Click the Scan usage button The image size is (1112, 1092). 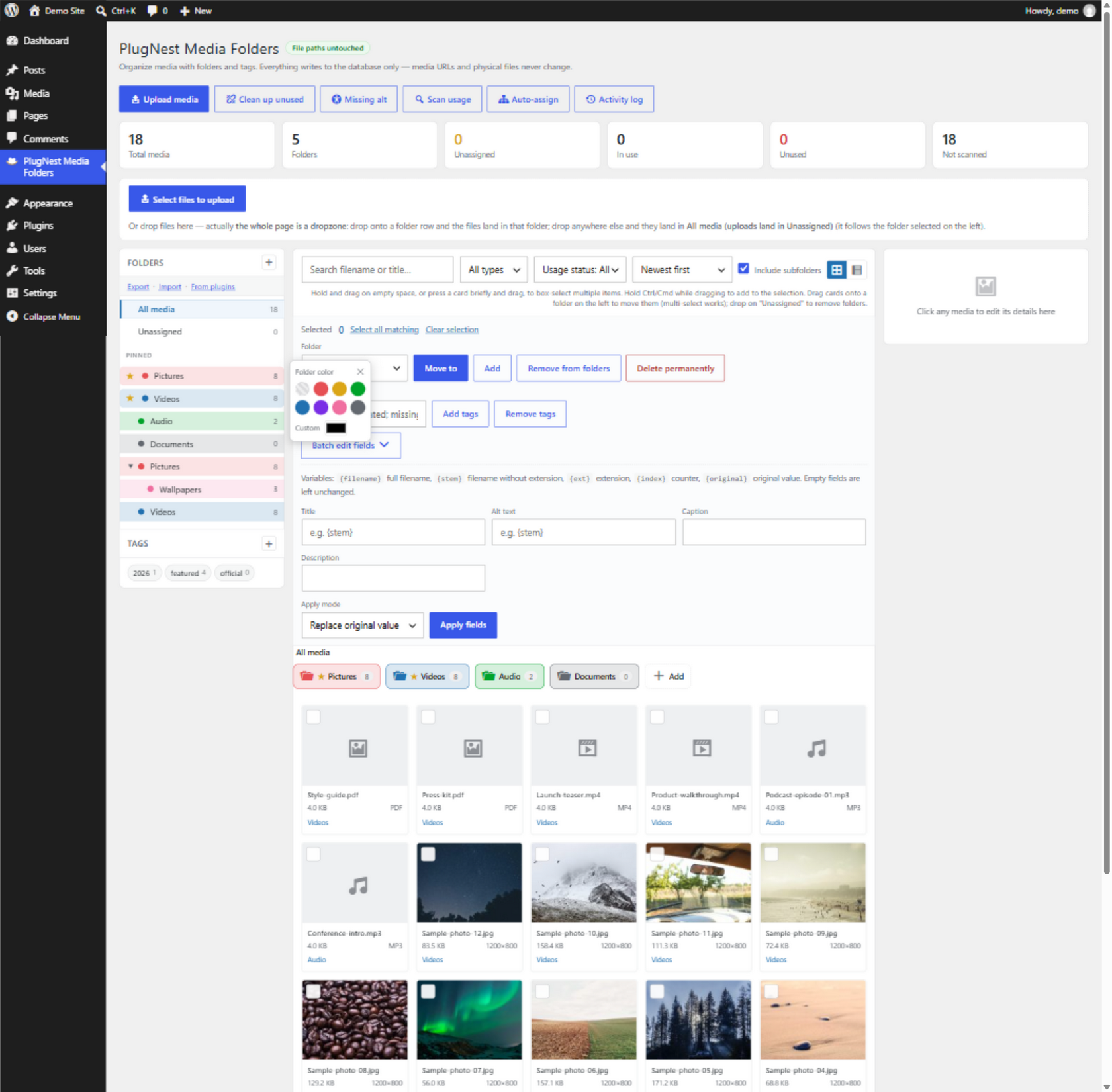coord(442,99)
